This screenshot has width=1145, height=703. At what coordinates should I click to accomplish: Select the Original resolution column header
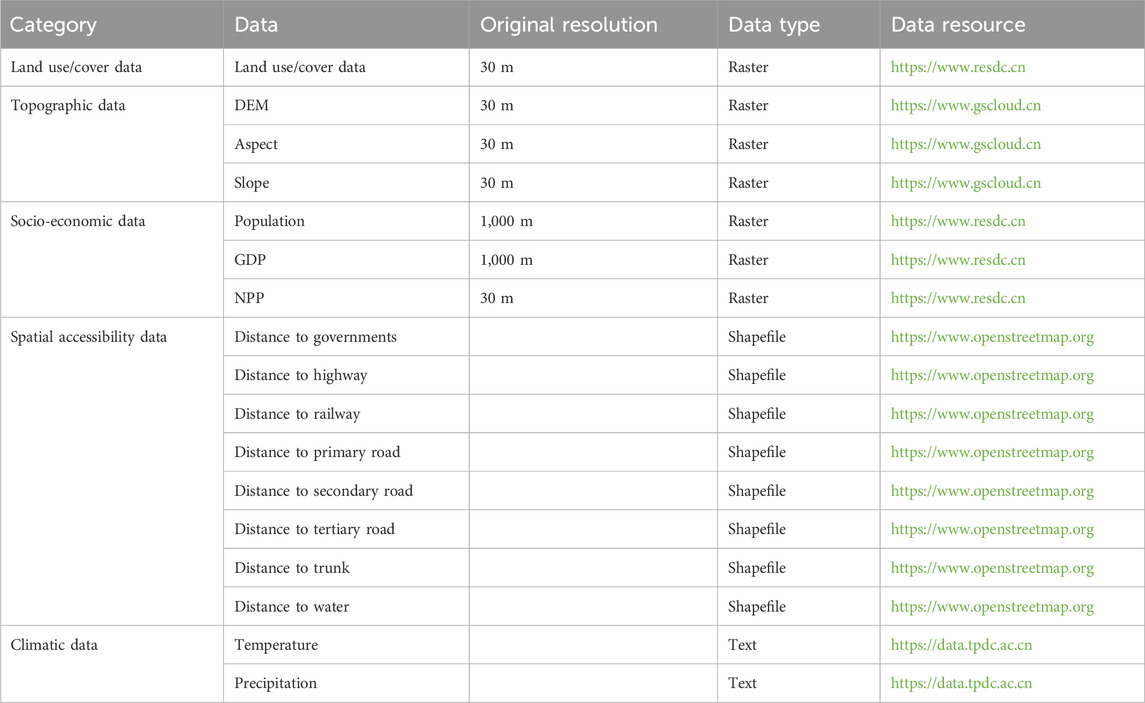point(569,25)
